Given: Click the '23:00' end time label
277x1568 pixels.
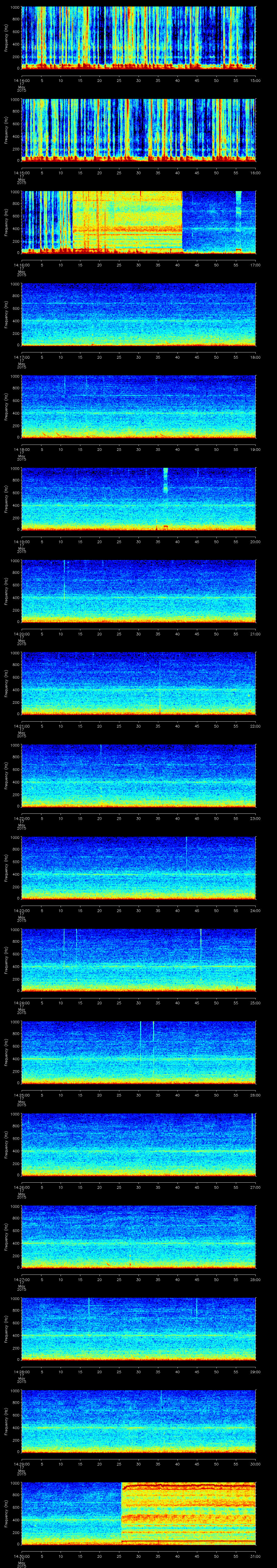Looking at the screenshot, I should [256, 818].
